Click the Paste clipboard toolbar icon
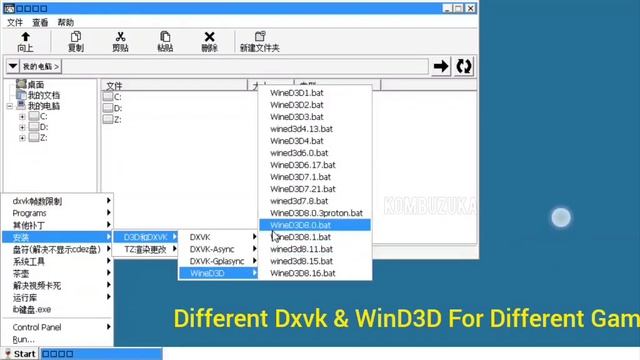This screenshot has height=360, width=640. point(165,42)
